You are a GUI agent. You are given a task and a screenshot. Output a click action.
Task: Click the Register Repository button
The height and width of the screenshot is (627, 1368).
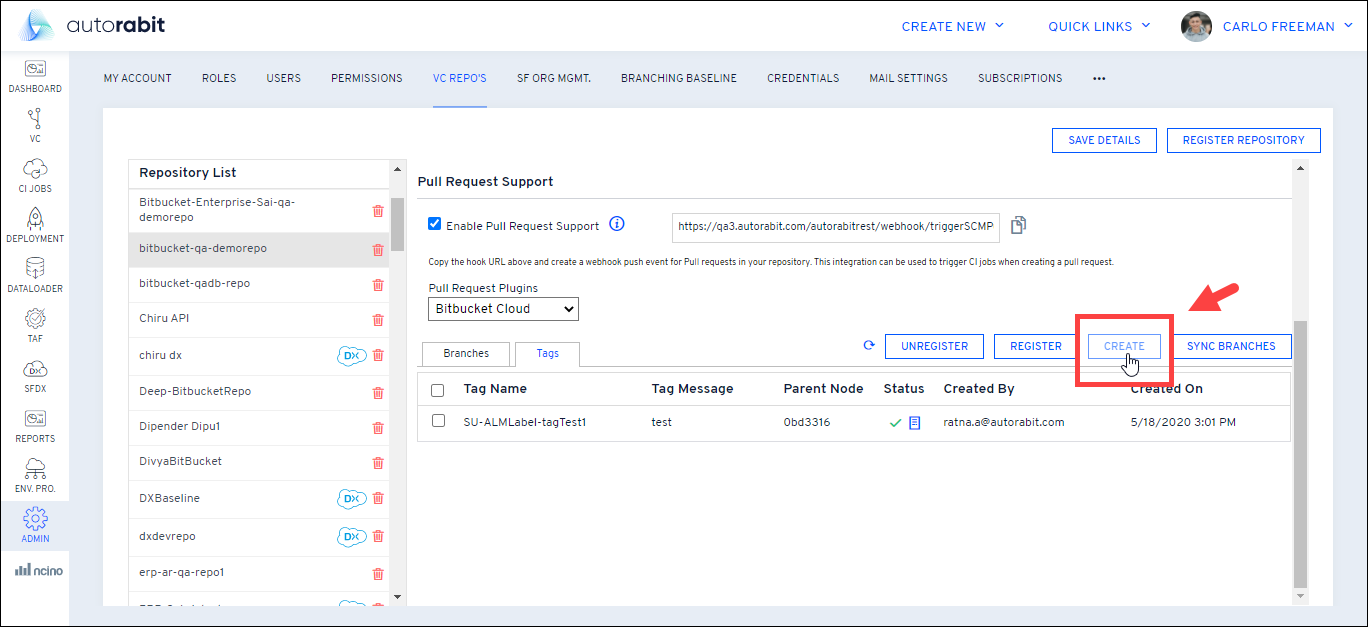[x=1243, y=141]
